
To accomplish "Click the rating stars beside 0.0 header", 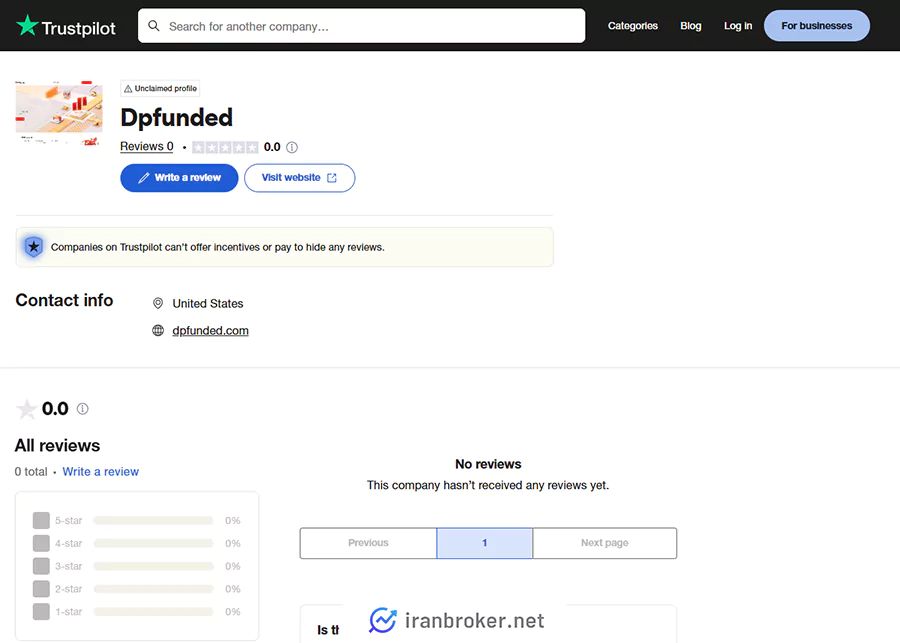I will [225, 148].
